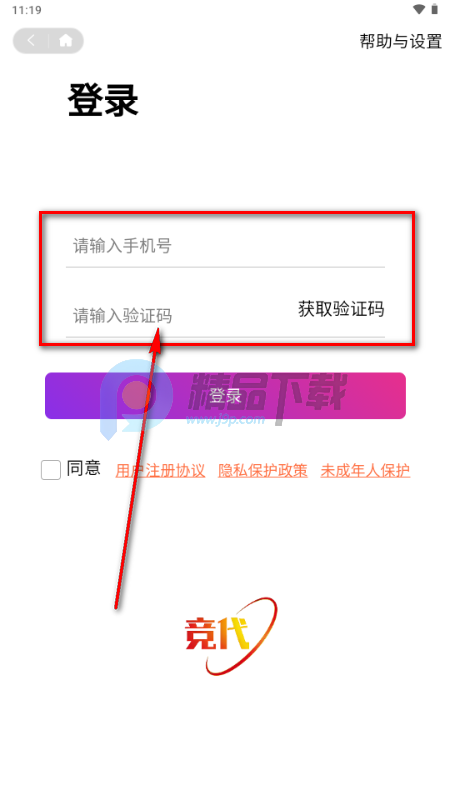Viewport: 450px width, 800px height.
Task: Tap the 竞代 logo at the bottom
Action: pos(231,636)
